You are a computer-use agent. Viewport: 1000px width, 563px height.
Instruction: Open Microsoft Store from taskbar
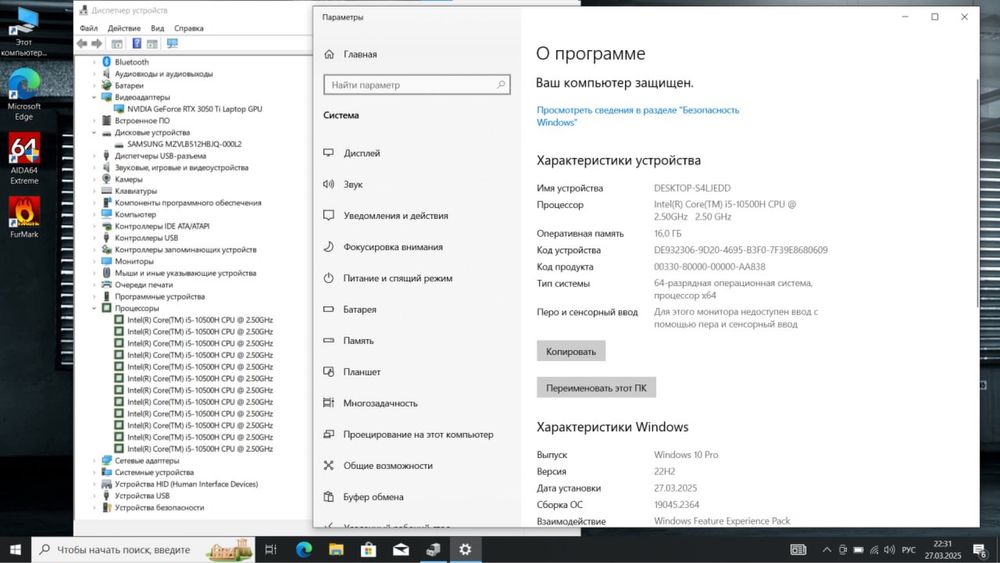pyautogui.click(x=368, y=550)
